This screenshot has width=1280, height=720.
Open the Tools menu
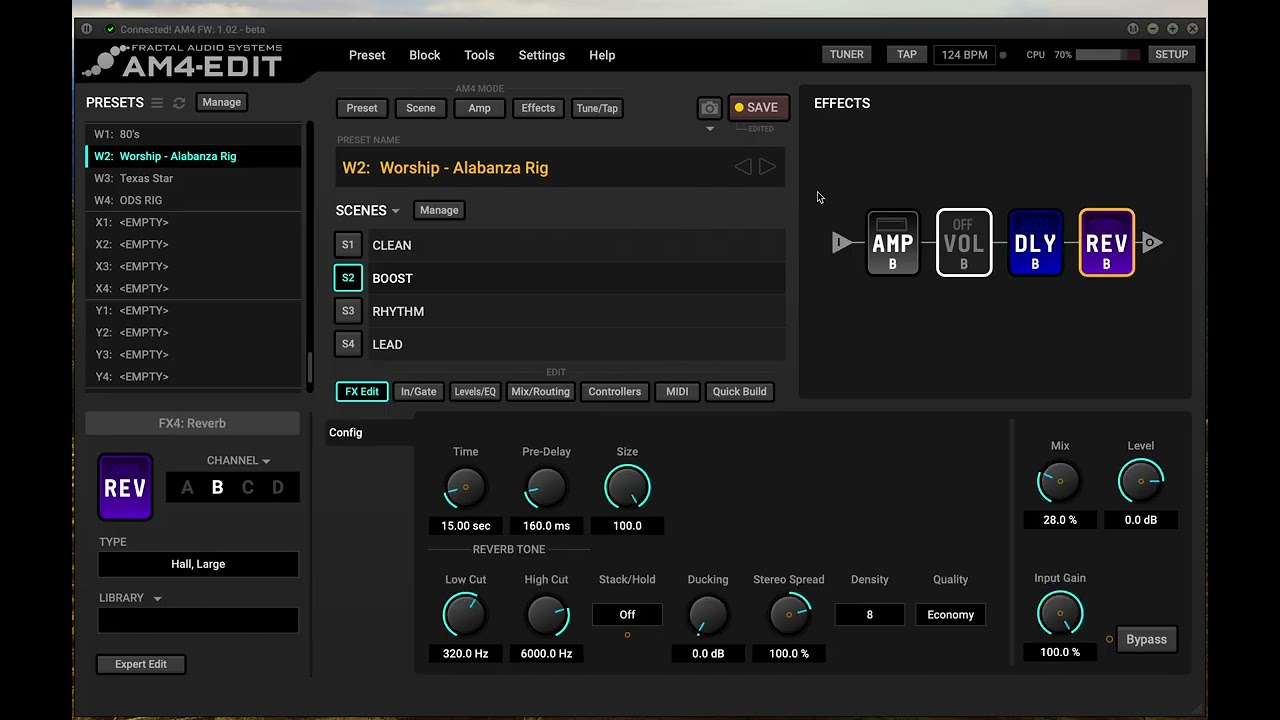click(x=479, y=55)
